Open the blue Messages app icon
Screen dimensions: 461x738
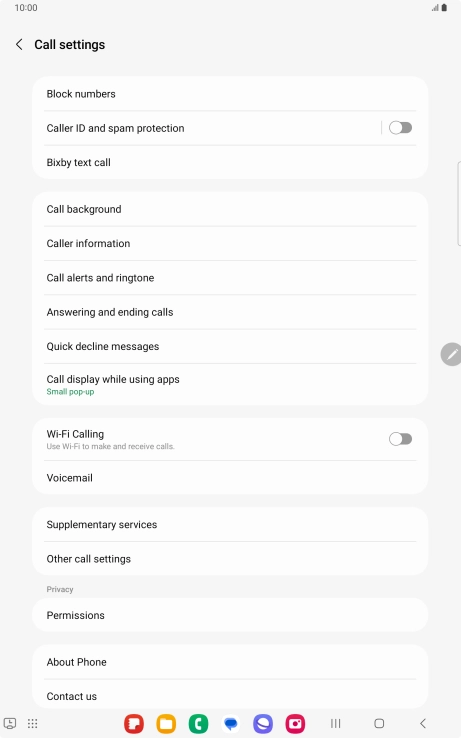tap(231, 723)
